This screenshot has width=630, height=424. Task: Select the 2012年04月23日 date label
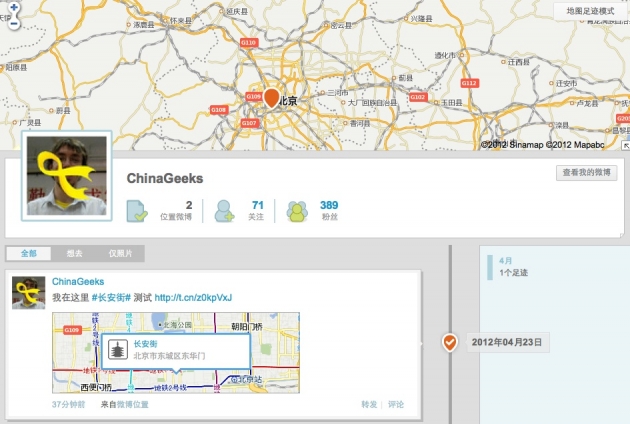click(x=507, y=342)
